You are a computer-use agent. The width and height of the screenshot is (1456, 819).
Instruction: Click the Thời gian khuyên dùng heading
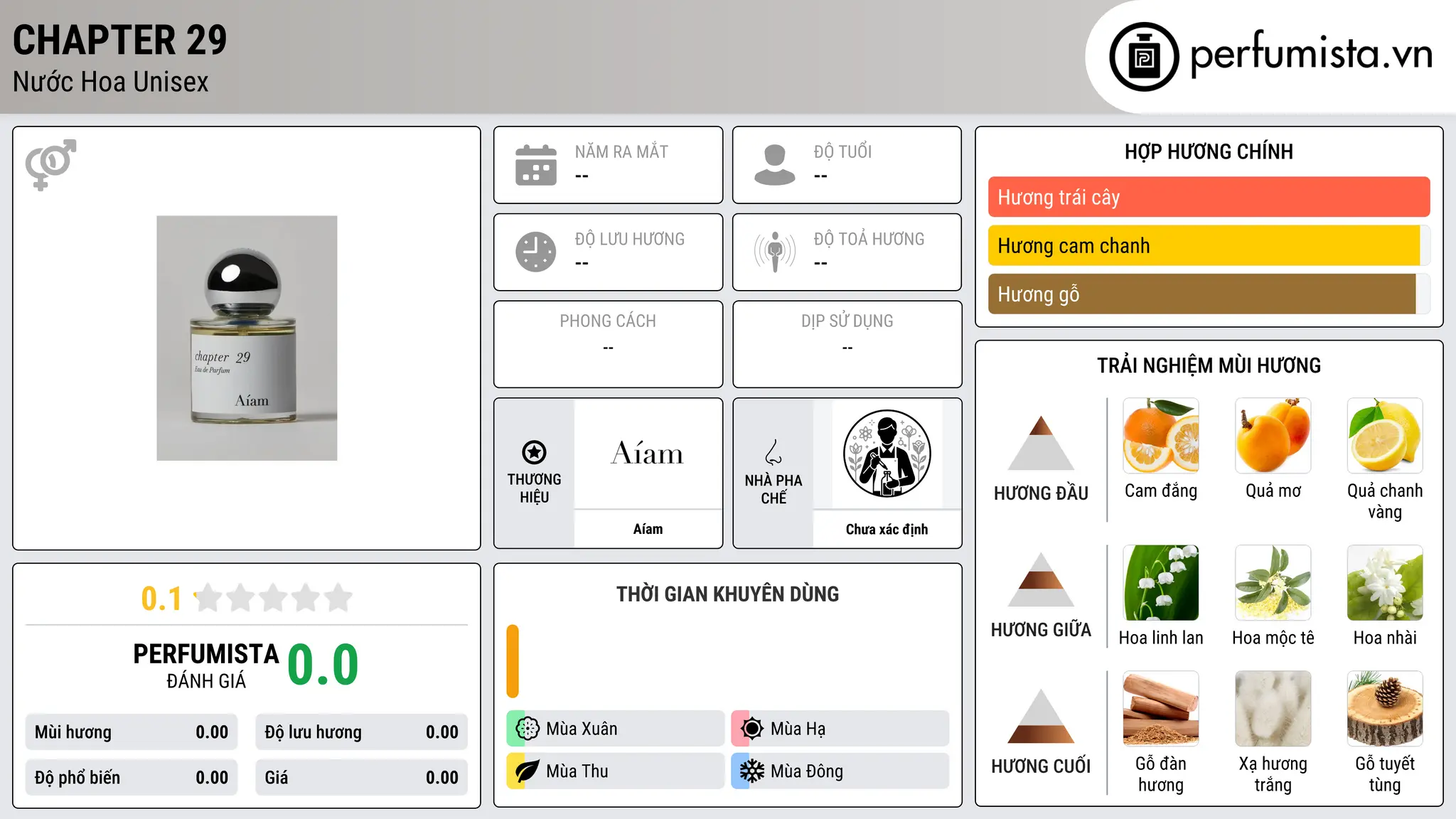(727, 594)
